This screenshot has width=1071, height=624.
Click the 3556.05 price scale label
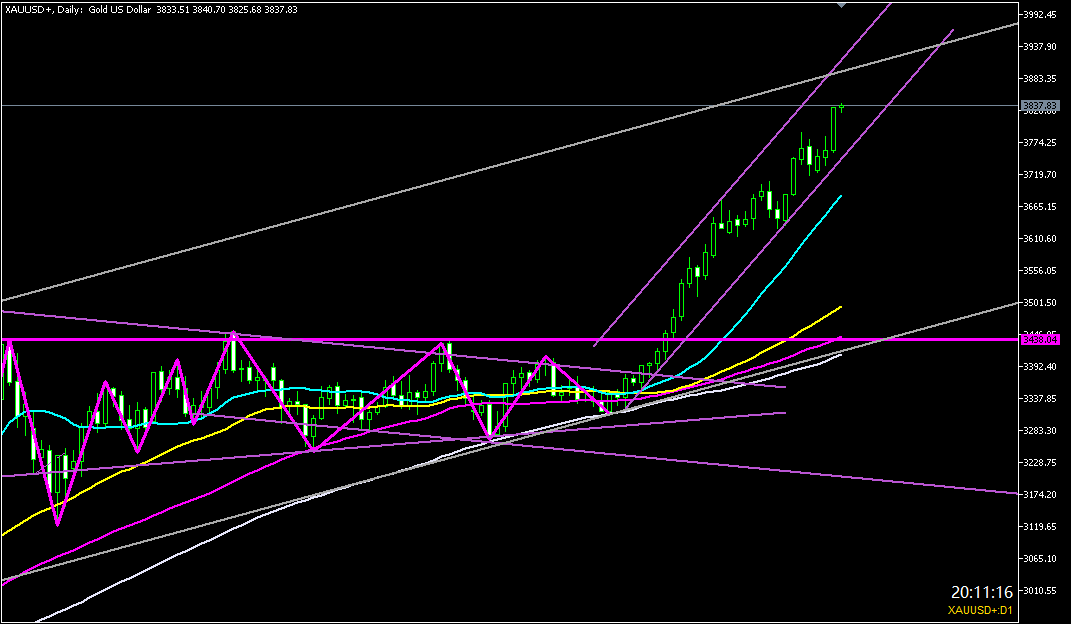click(x=1040, y=271)
